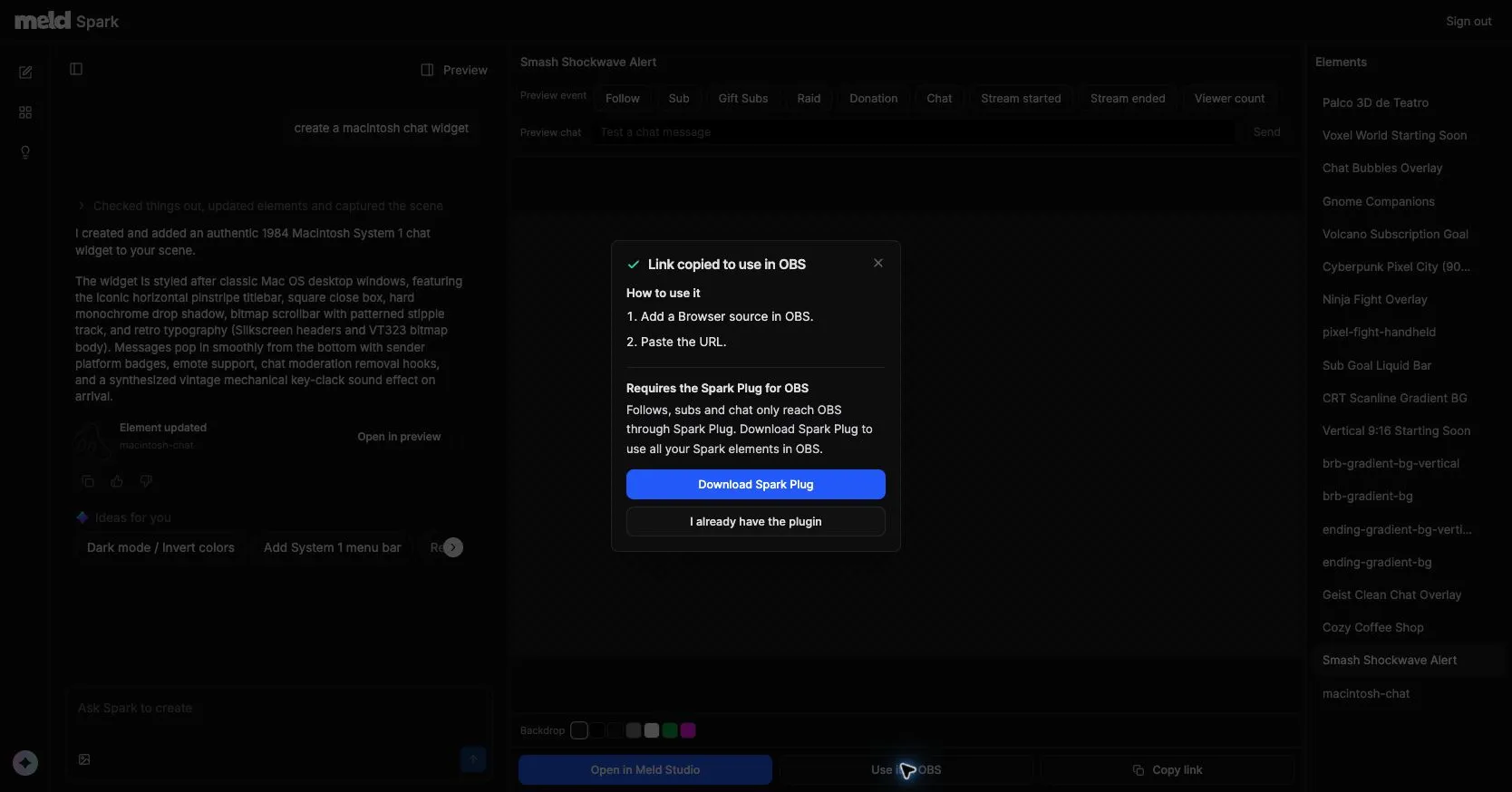The image size is (1512, 792).
Task: Select the green backdrop swatch
Action: click(x=670, y=730)
